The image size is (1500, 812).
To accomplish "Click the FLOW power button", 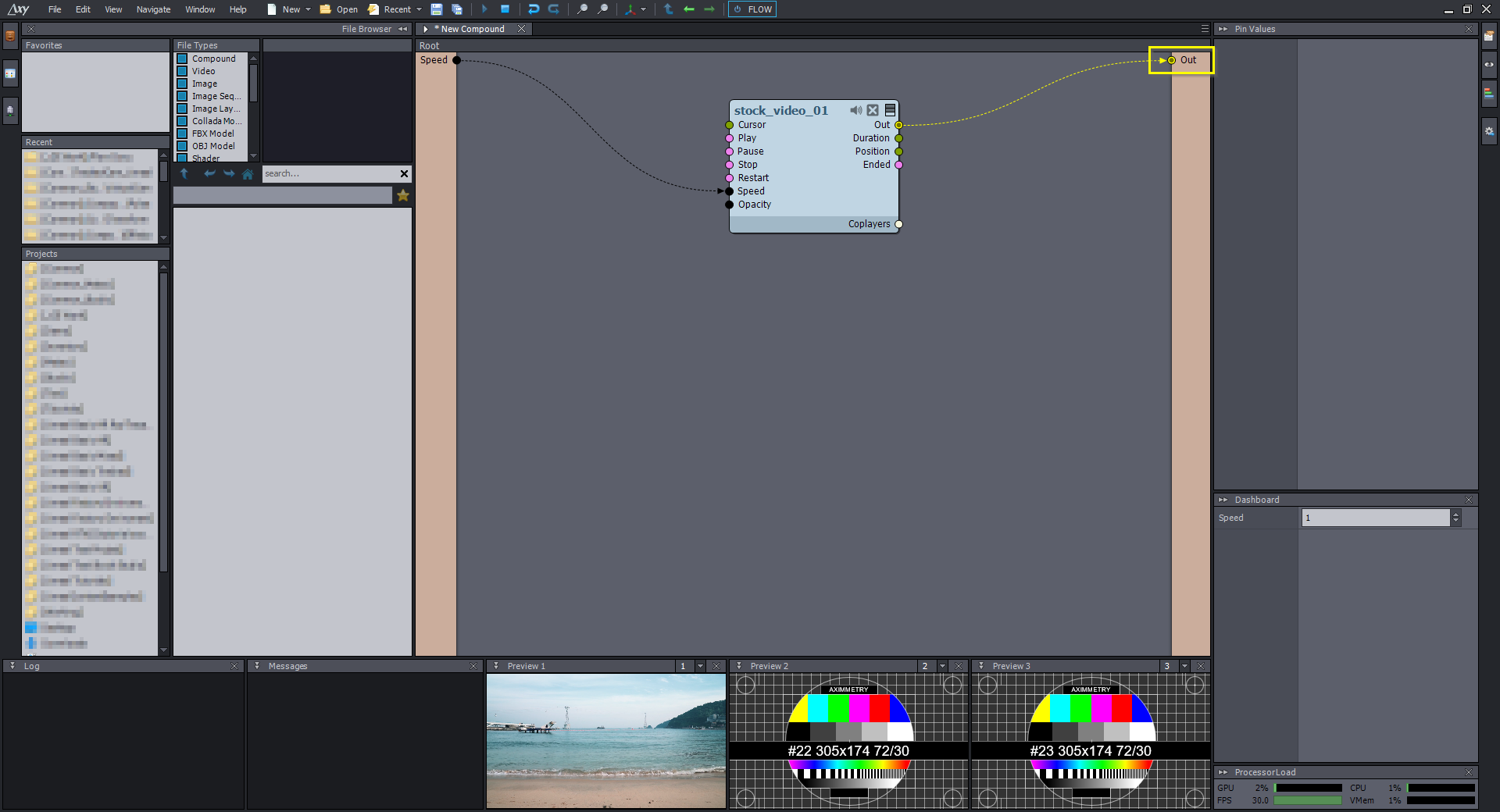I will click(752, 9).
